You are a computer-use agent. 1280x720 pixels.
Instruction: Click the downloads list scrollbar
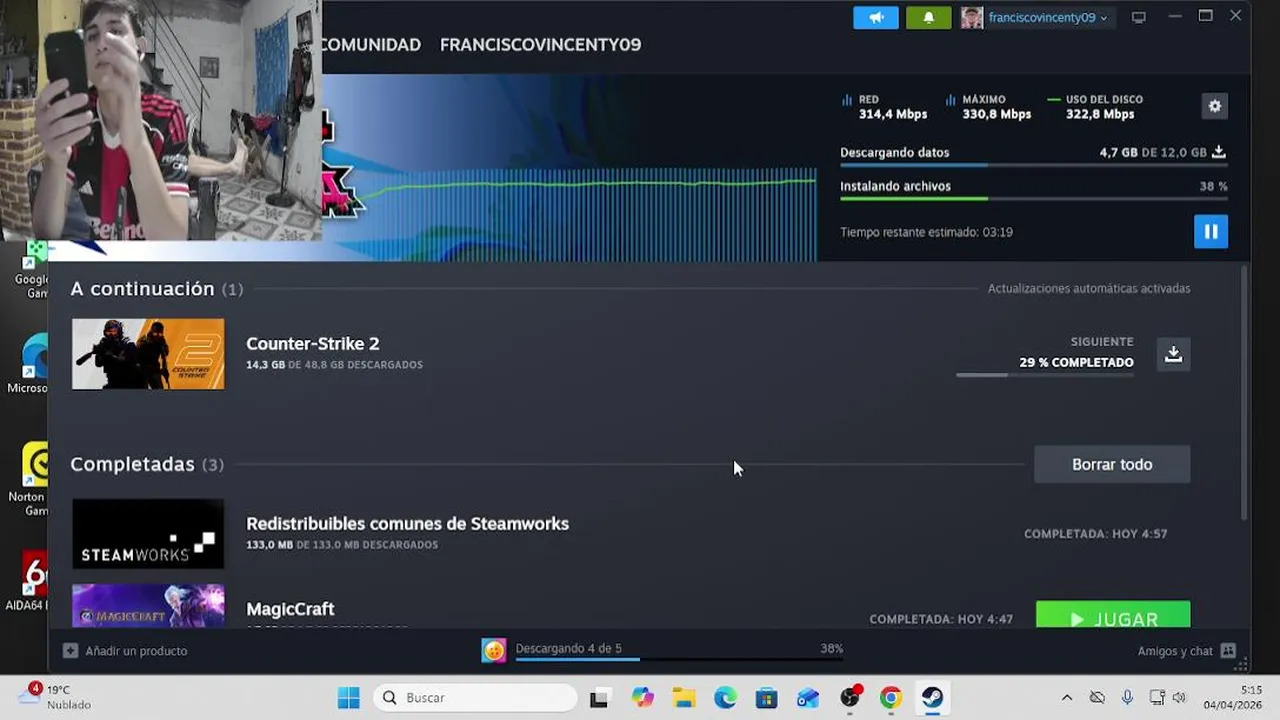point(1244,392)
